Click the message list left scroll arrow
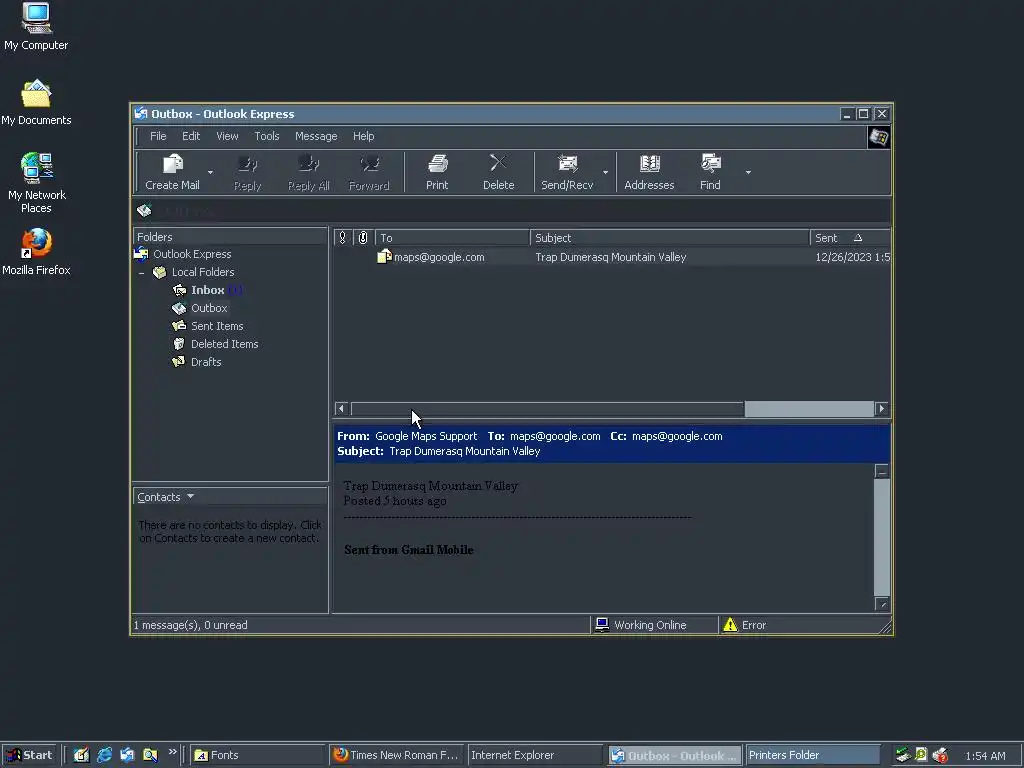This screenshot has height=768, width=1024. [x=341, y=408]
